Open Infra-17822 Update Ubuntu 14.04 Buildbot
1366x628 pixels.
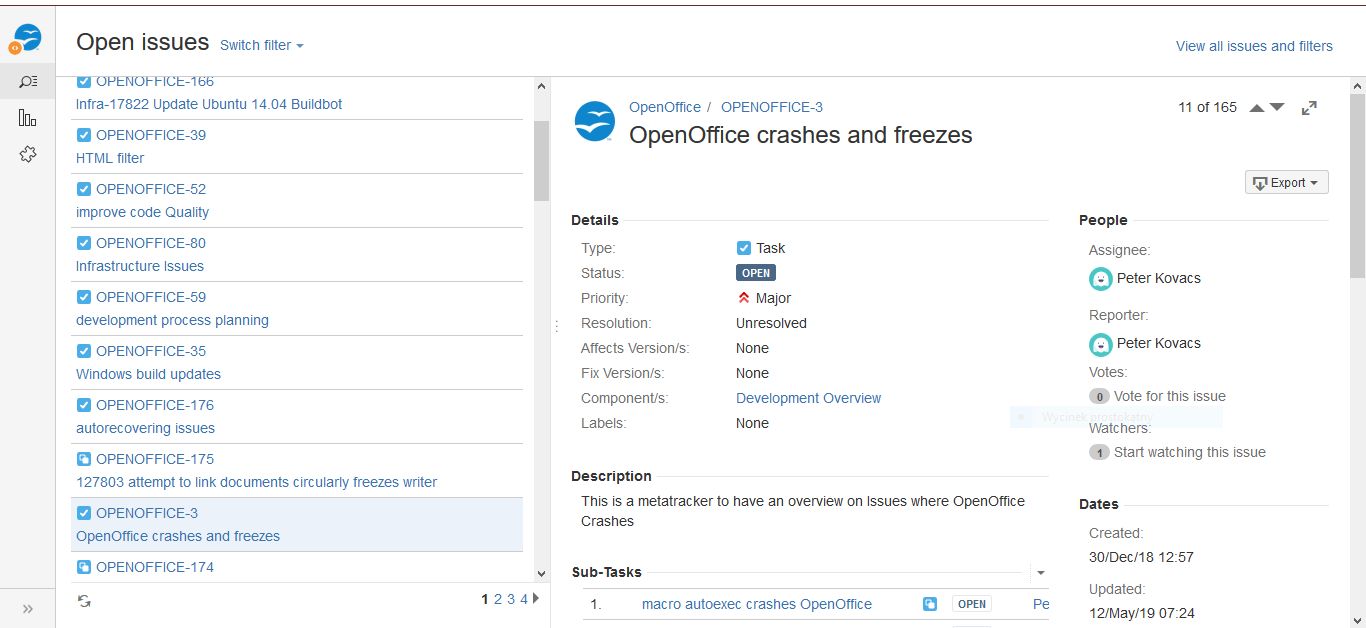pos(210,104)
